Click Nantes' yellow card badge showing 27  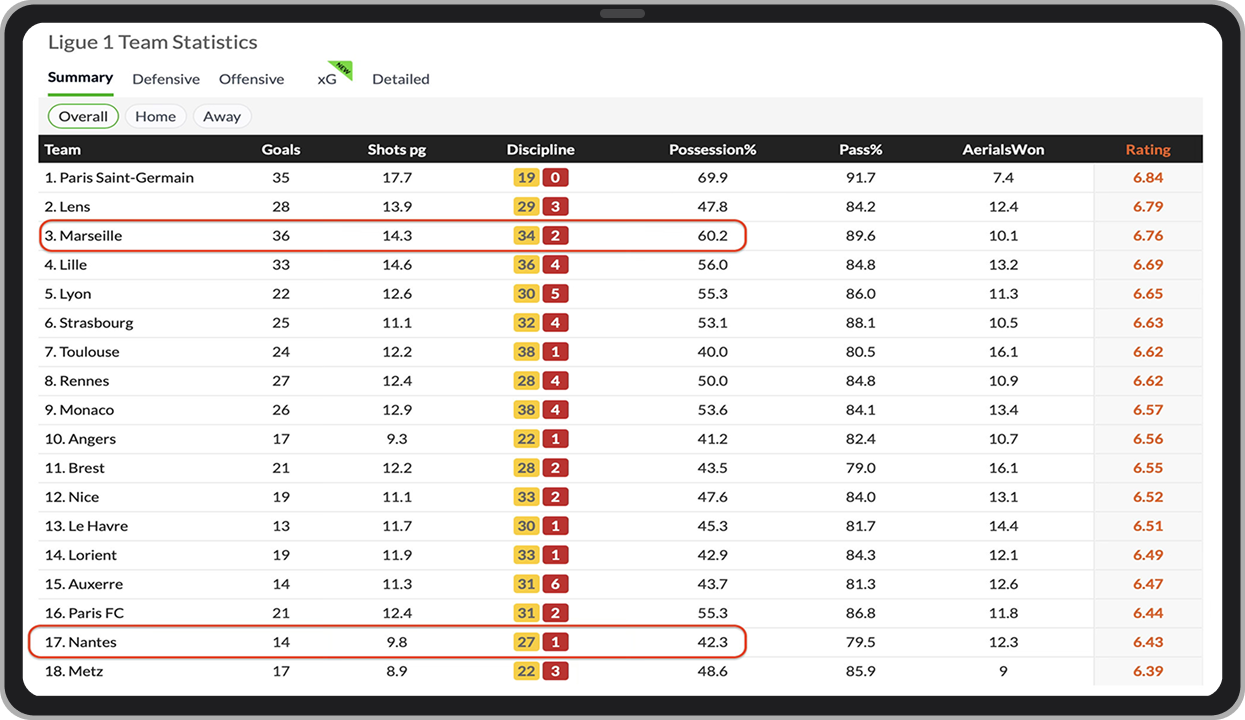526,642
